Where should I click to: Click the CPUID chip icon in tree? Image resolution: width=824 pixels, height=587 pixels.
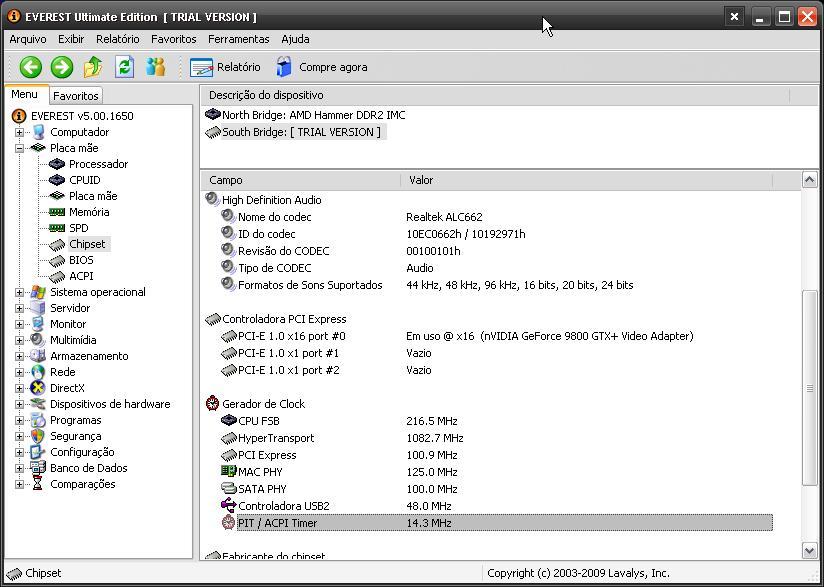[57, 180]
